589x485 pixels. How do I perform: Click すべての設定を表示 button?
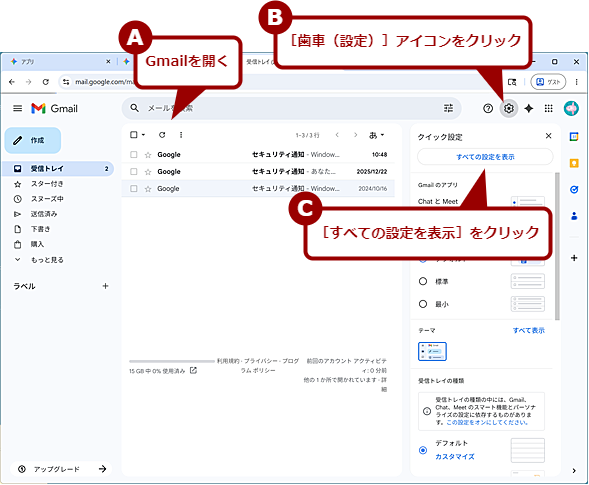tap(485, 157)
